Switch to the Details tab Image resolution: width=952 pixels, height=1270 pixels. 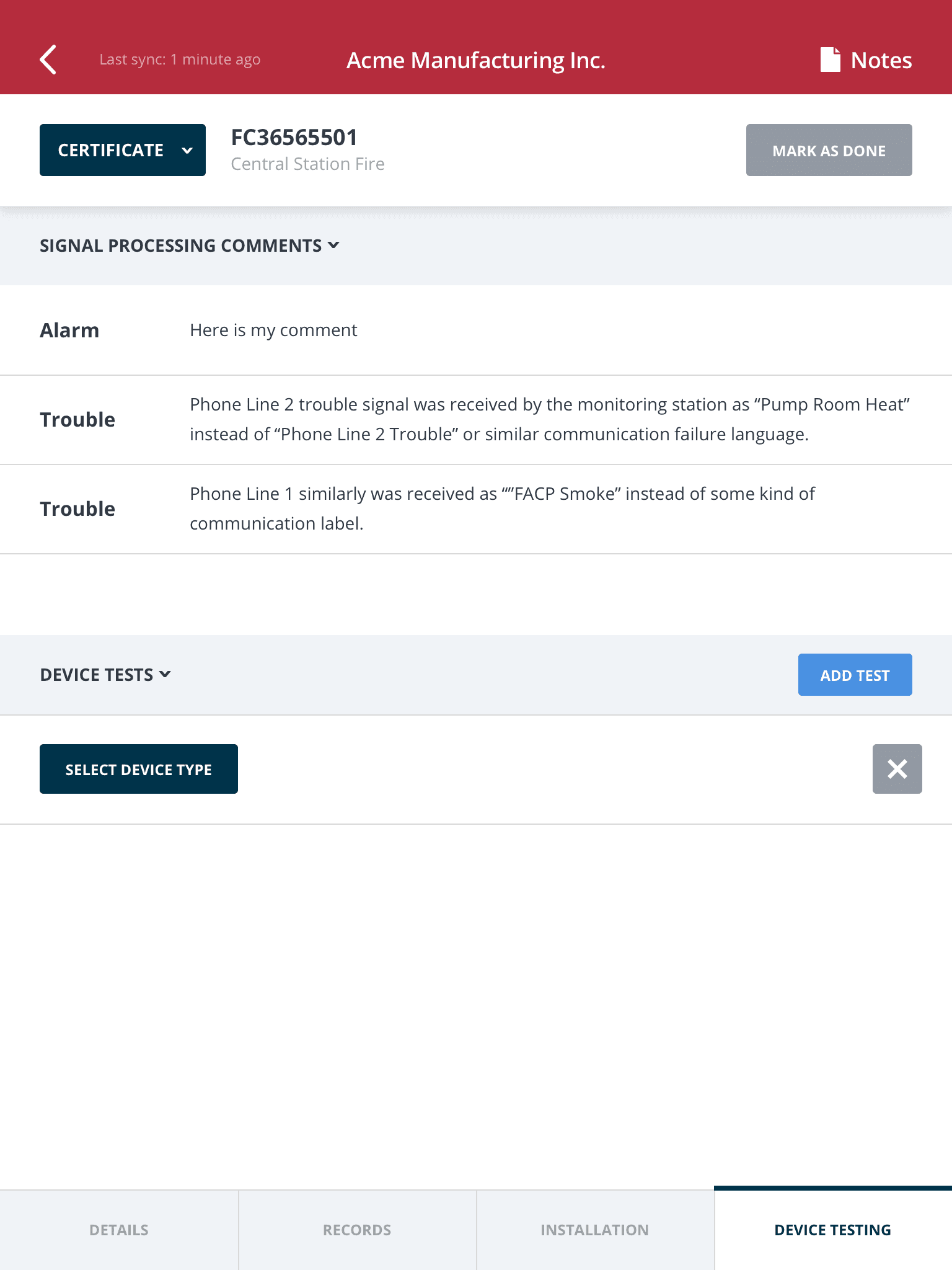pos(118,1230)
